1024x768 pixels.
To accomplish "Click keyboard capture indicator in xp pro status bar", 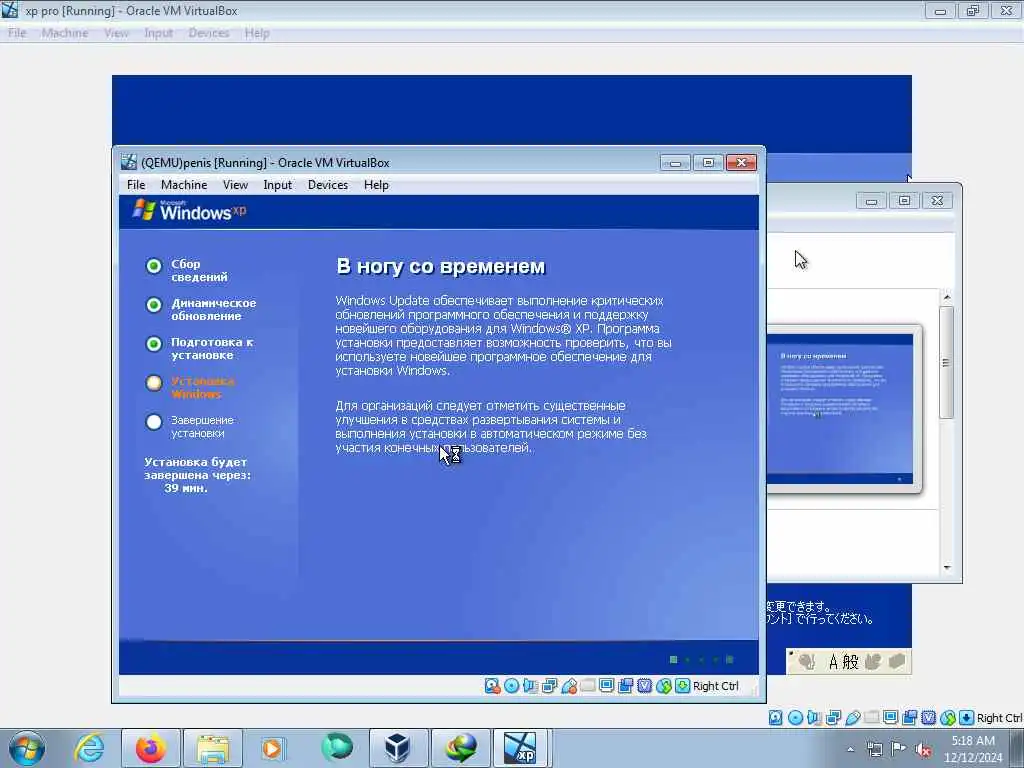I will pyautogui.click(x=967, y=718).
